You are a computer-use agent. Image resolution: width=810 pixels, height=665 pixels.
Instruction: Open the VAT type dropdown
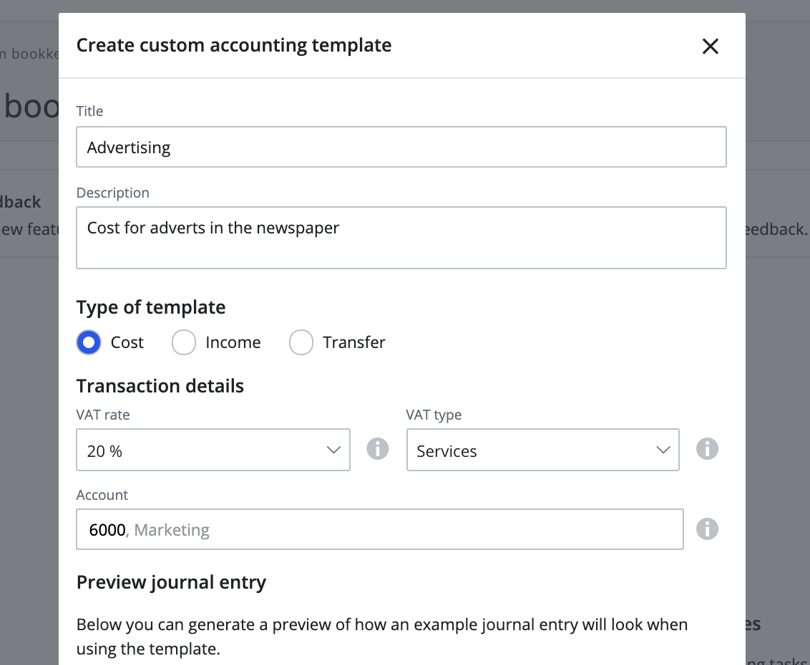[x=543, y=450]
